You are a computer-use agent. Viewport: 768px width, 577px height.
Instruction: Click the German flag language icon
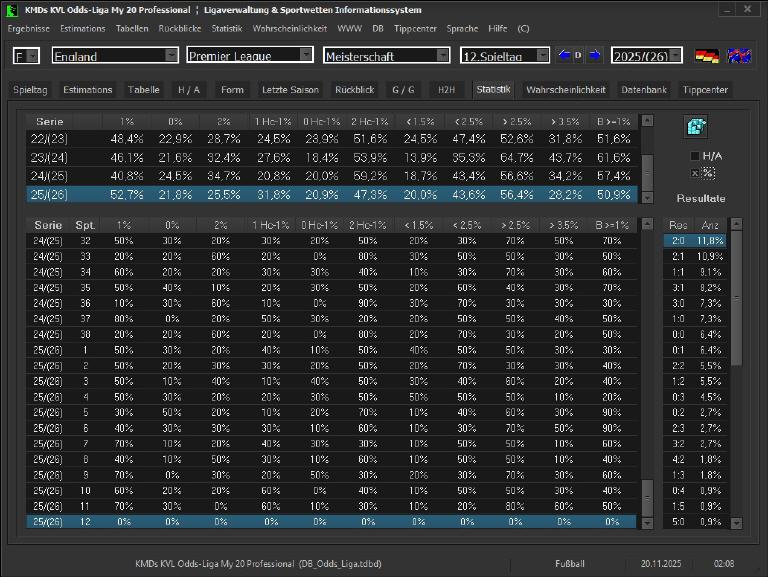[x=707, y=56]
